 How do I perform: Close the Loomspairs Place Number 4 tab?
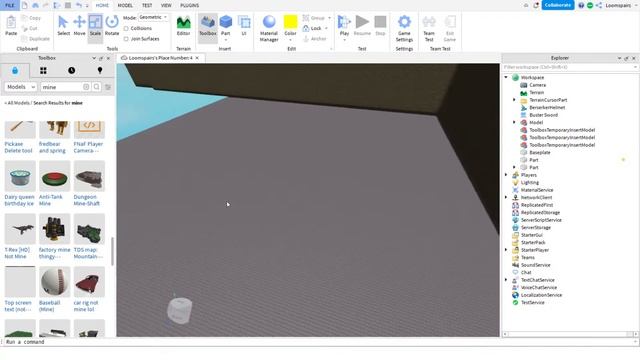[197, 58]
